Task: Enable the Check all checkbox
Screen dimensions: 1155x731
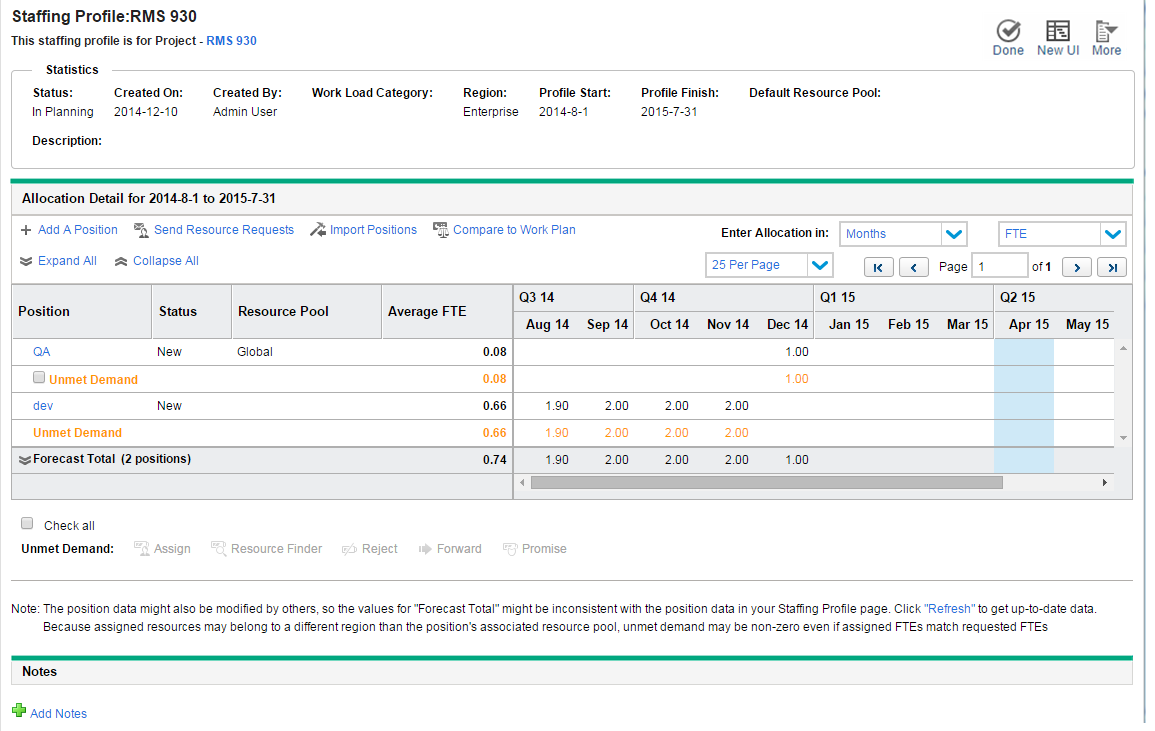Action: [x=28, y=524]
